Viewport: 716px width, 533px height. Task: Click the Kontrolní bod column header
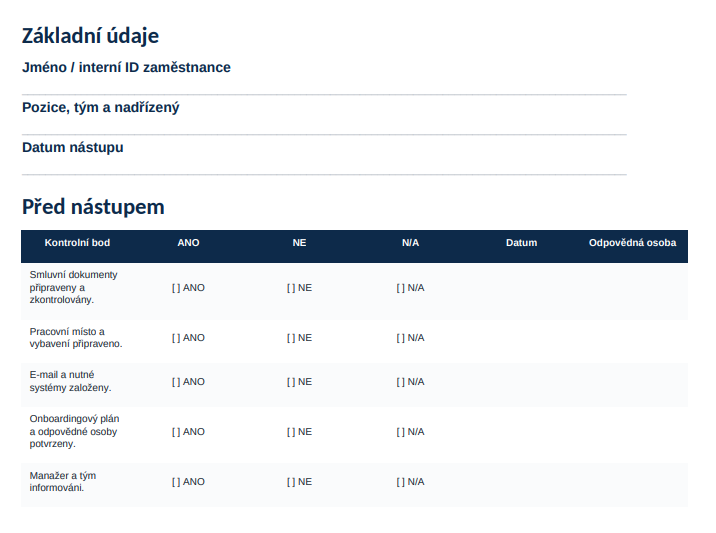tap(77, 243)
